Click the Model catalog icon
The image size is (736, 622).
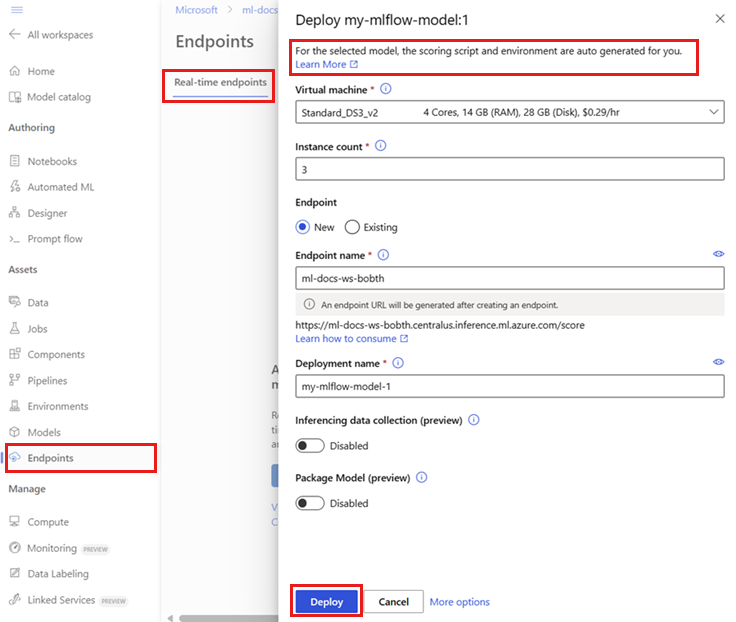pos(15,97)
